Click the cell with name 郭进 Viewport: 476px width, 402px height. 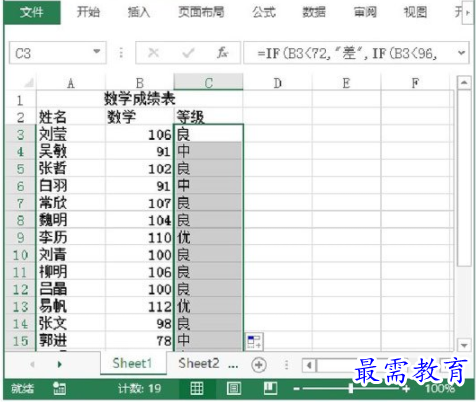point(71,341)
